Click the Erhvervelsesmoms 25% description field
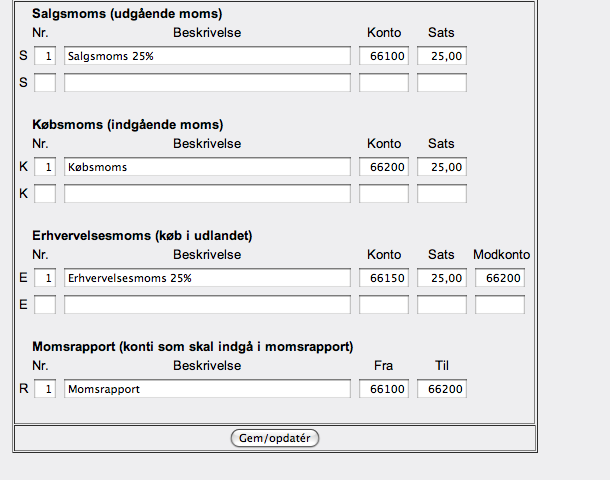Image resolution: width=610 pixels, height=480 pixels. (x=207, y=278)
